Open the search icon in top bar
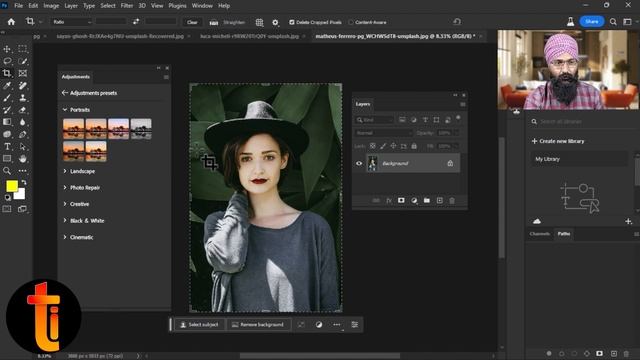640x360 pixels. (613, 22)
